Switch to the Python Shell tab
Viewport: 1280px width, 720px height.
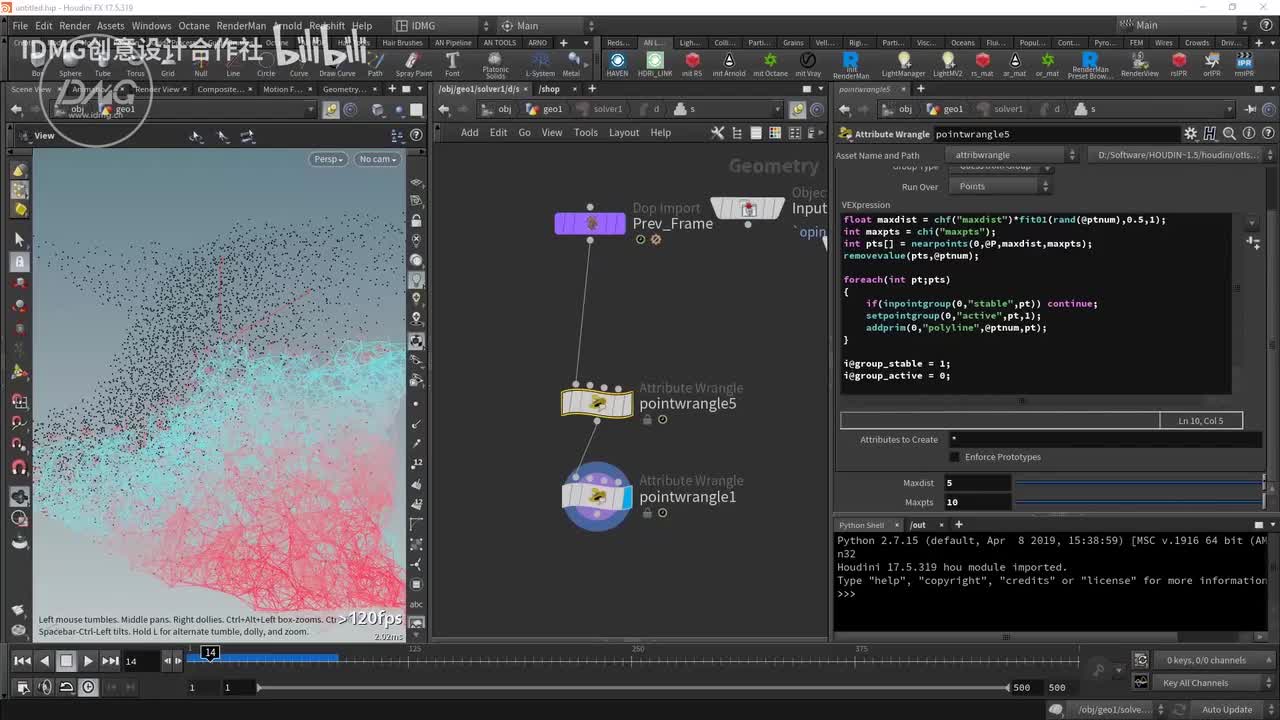coord(861,525)
